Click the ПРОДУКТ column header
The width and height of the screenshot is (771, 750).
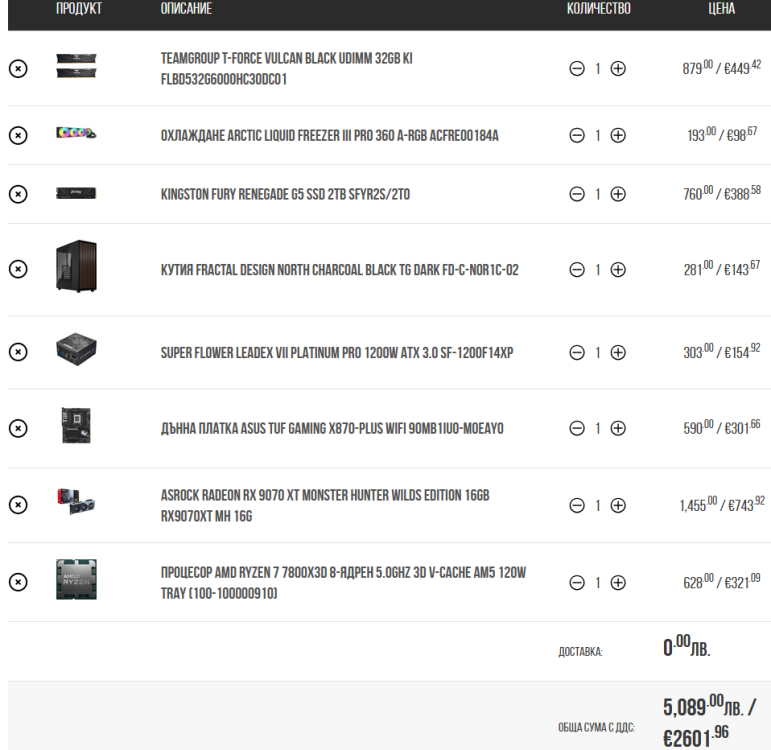[x=79, y=8]
